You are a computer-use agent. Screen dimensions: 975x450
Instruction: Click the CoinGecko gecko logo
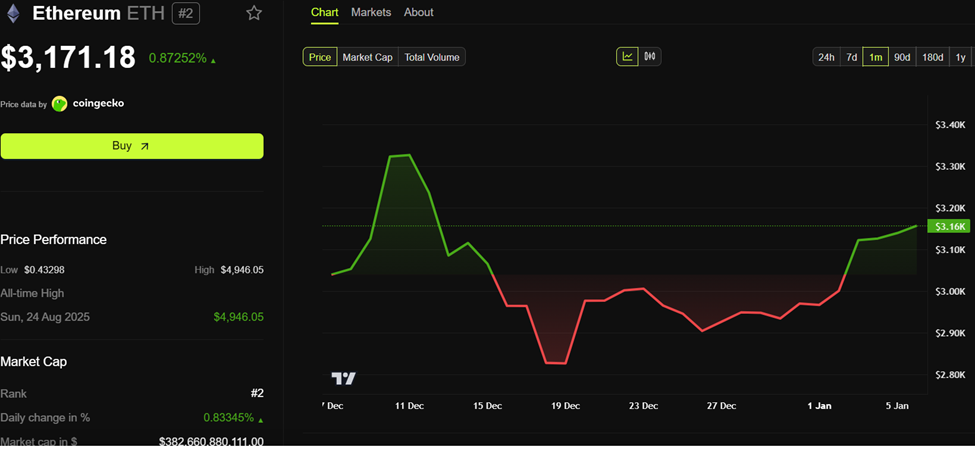click(60, 104)
